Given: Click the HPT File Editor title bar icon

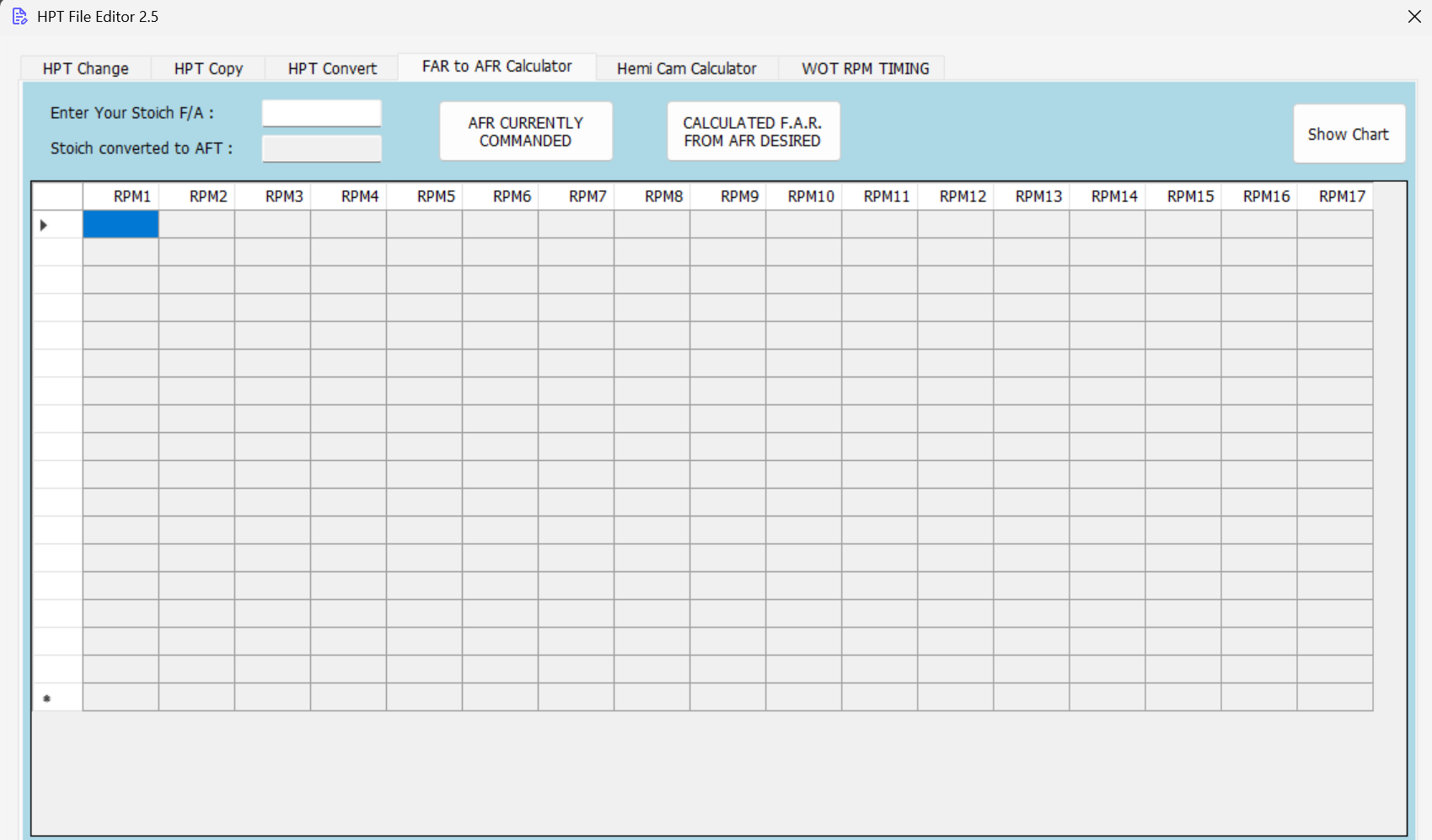Looking at the screenshot, I should pos(19,16).
